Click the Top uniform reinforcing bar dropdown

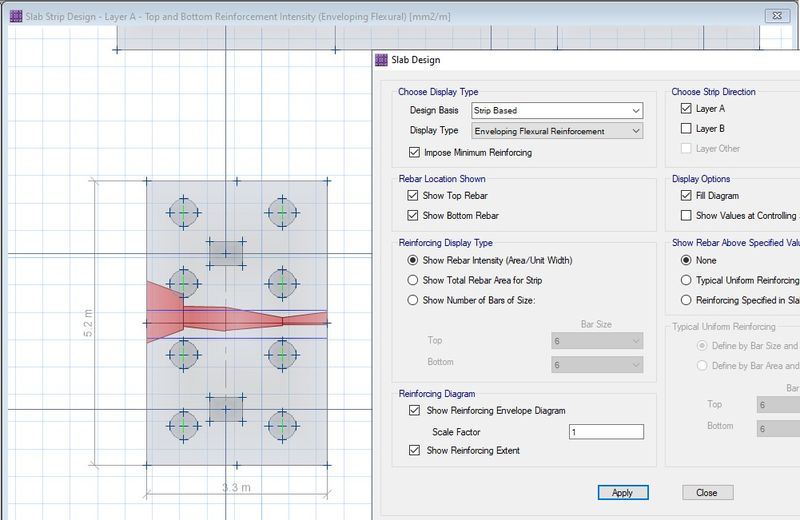(x=778, y=405)
